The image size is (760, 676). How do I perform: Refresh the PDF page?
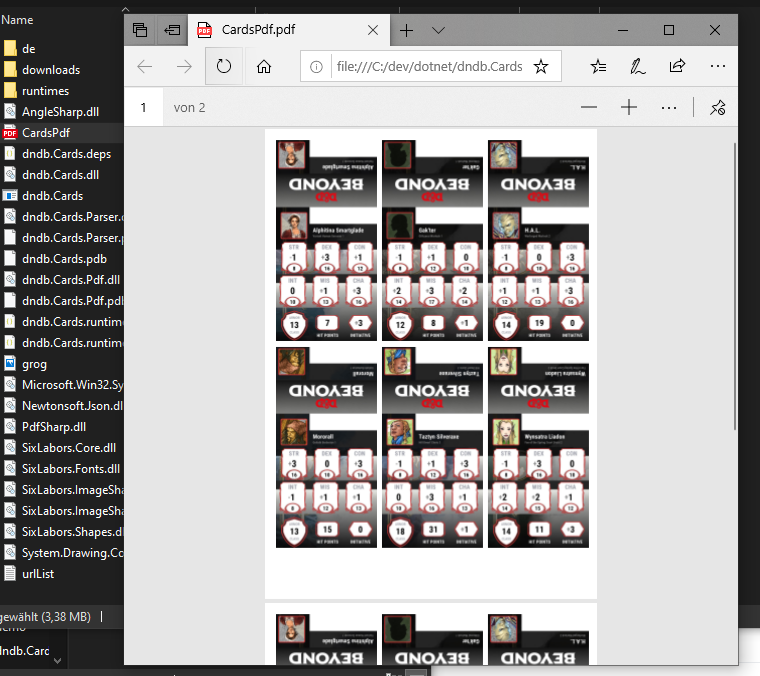[x=223, y=66]
